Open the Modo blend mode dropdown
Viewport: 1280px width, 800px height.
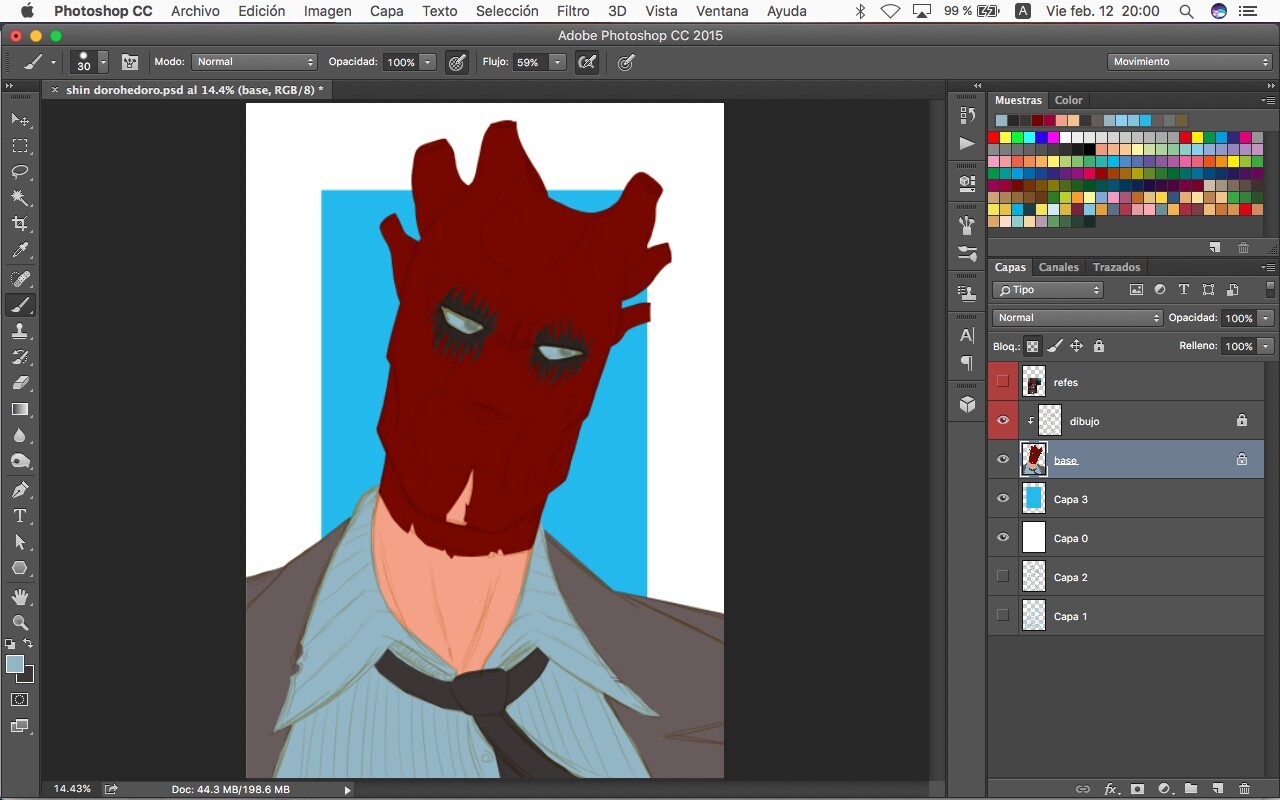point(254,62)
